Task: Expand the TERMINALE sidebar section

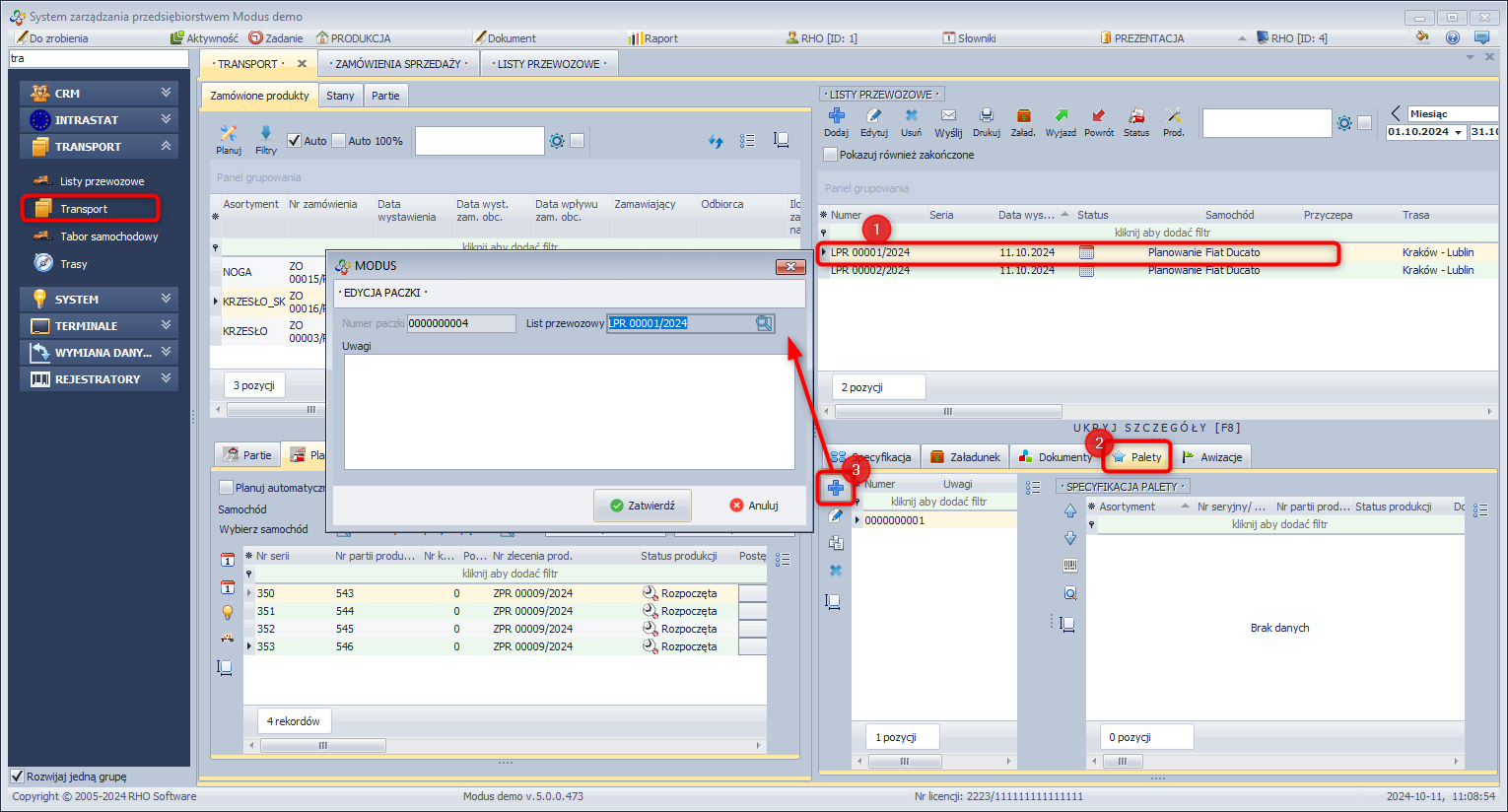Action: click(x=99, y=326)
